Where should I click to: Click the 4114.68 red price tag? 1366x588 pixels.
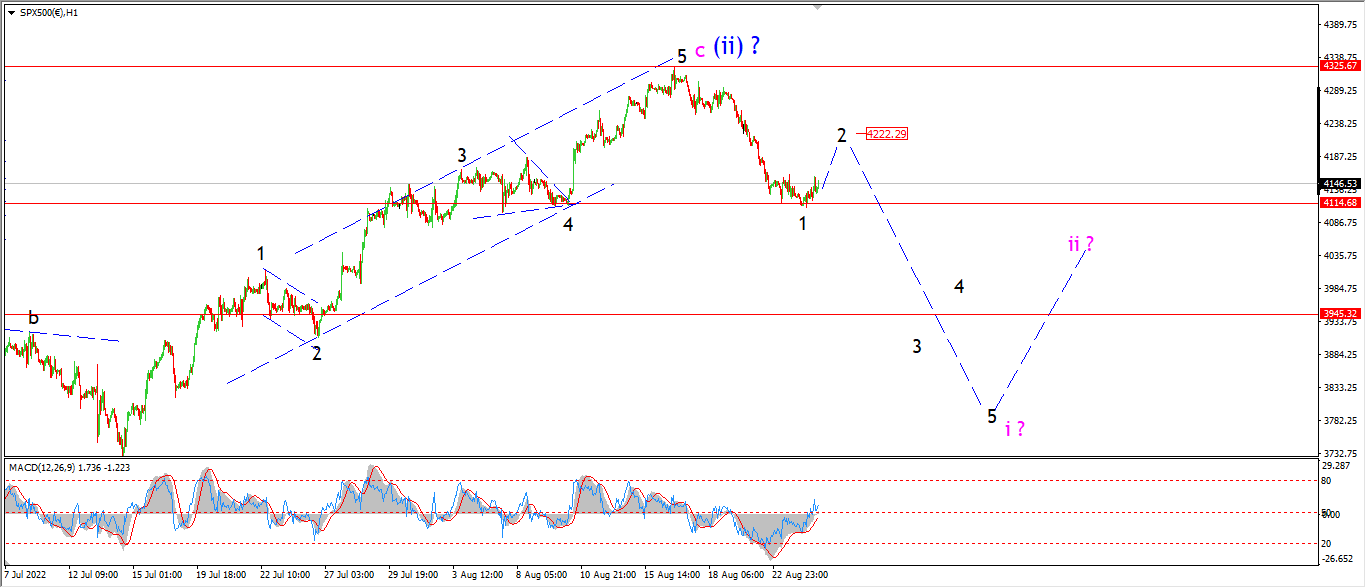[x=1340, y=202]
